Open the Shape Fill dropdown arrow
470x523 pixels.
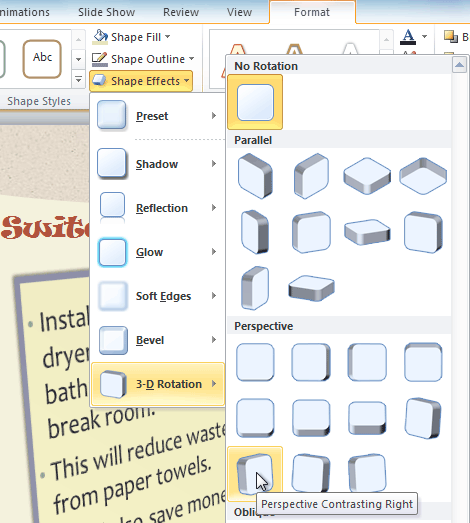tap(167, 36)
